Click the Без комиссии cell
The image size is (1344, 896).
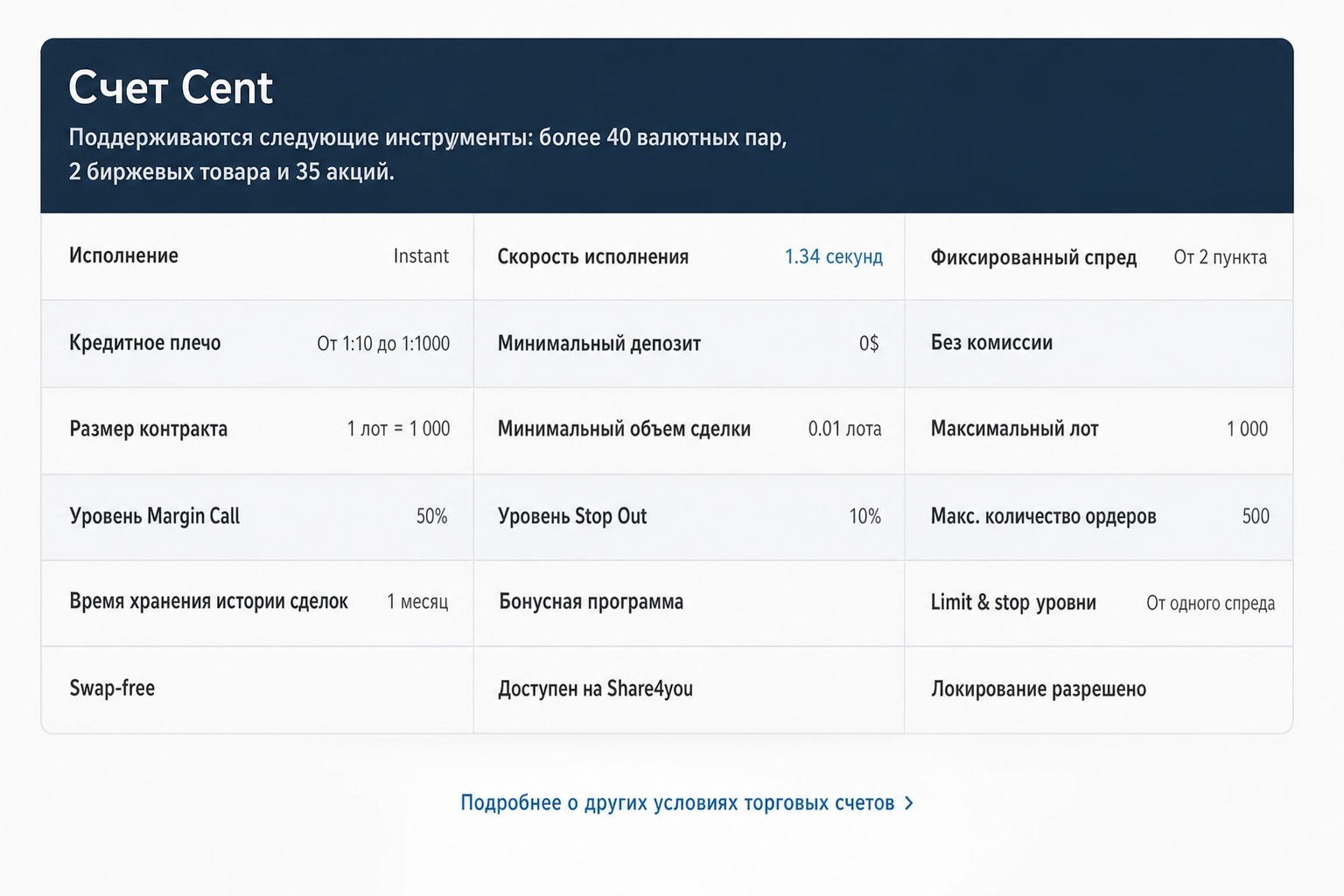[1099, 344]
